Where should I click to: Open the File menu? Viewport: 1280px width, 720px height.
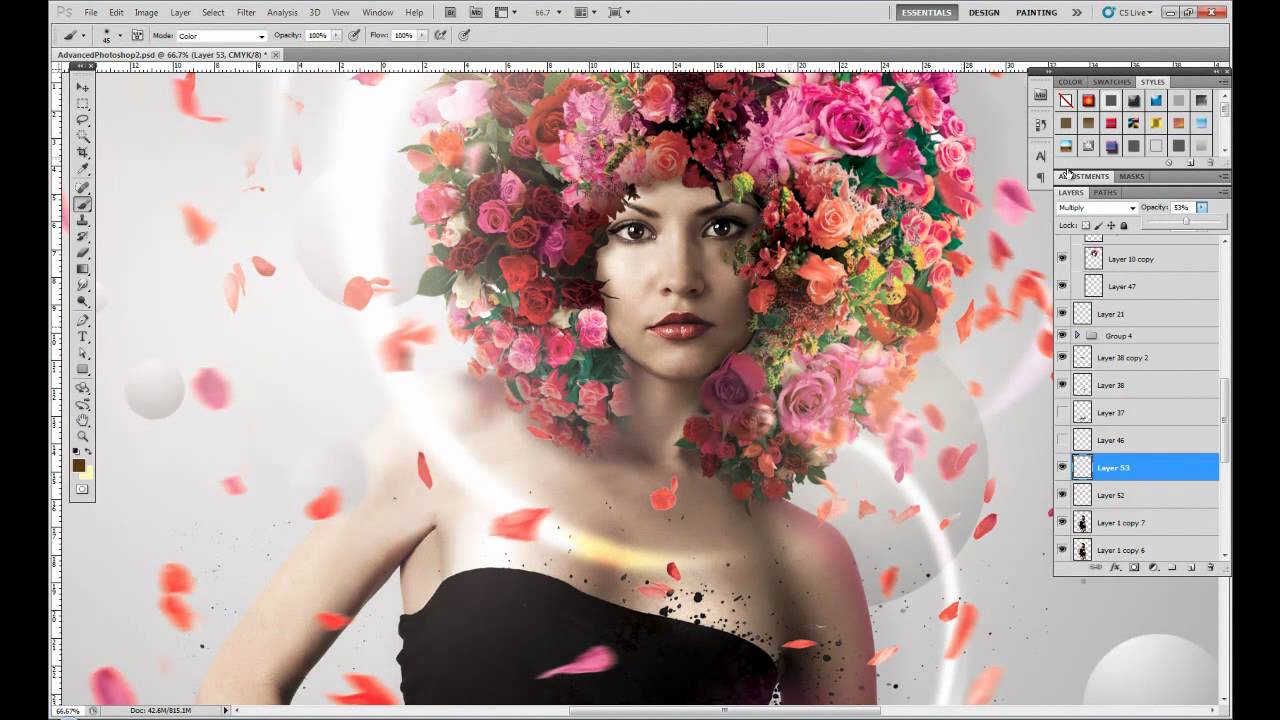[x=91, y=12]
